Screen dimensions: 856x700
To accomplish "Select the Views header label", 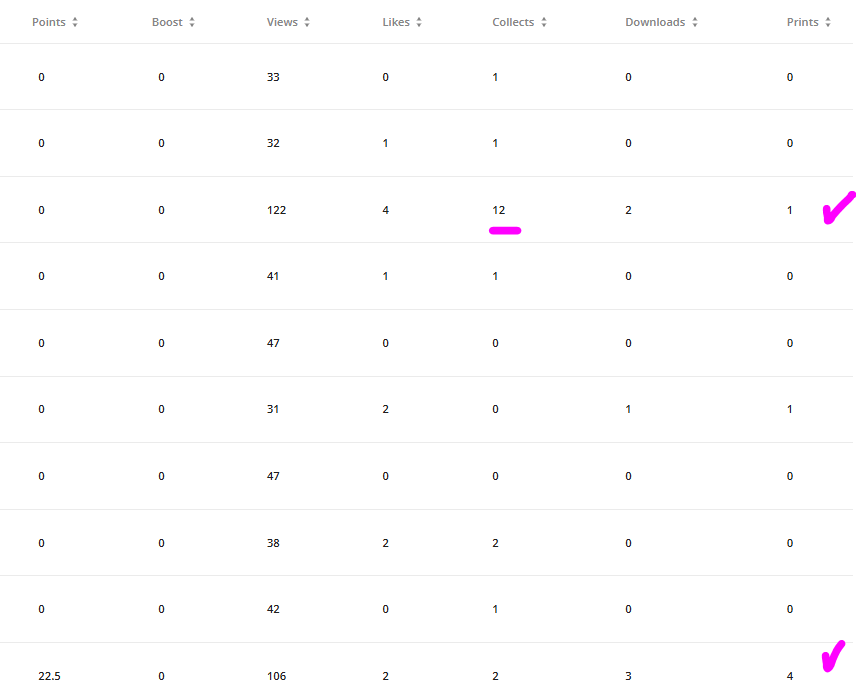I will [282, 22].
